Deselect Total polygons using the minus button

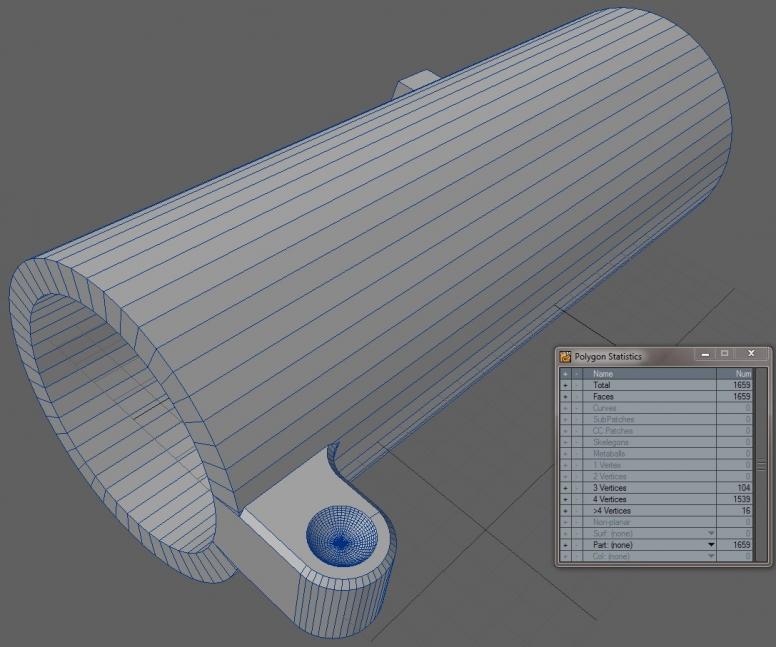click(576, 385)
